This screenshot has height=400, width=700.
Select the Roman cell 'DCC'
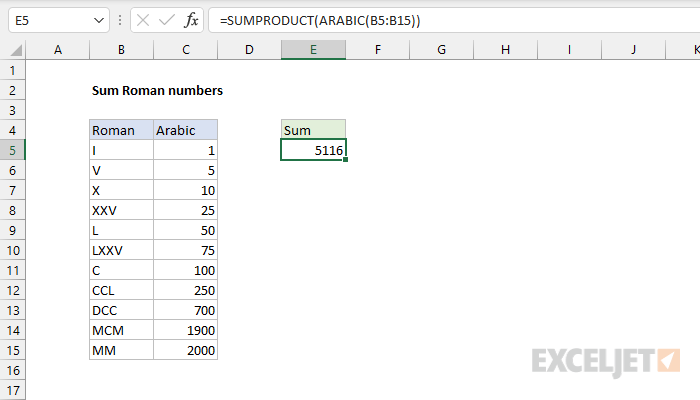tap(121, 310)
